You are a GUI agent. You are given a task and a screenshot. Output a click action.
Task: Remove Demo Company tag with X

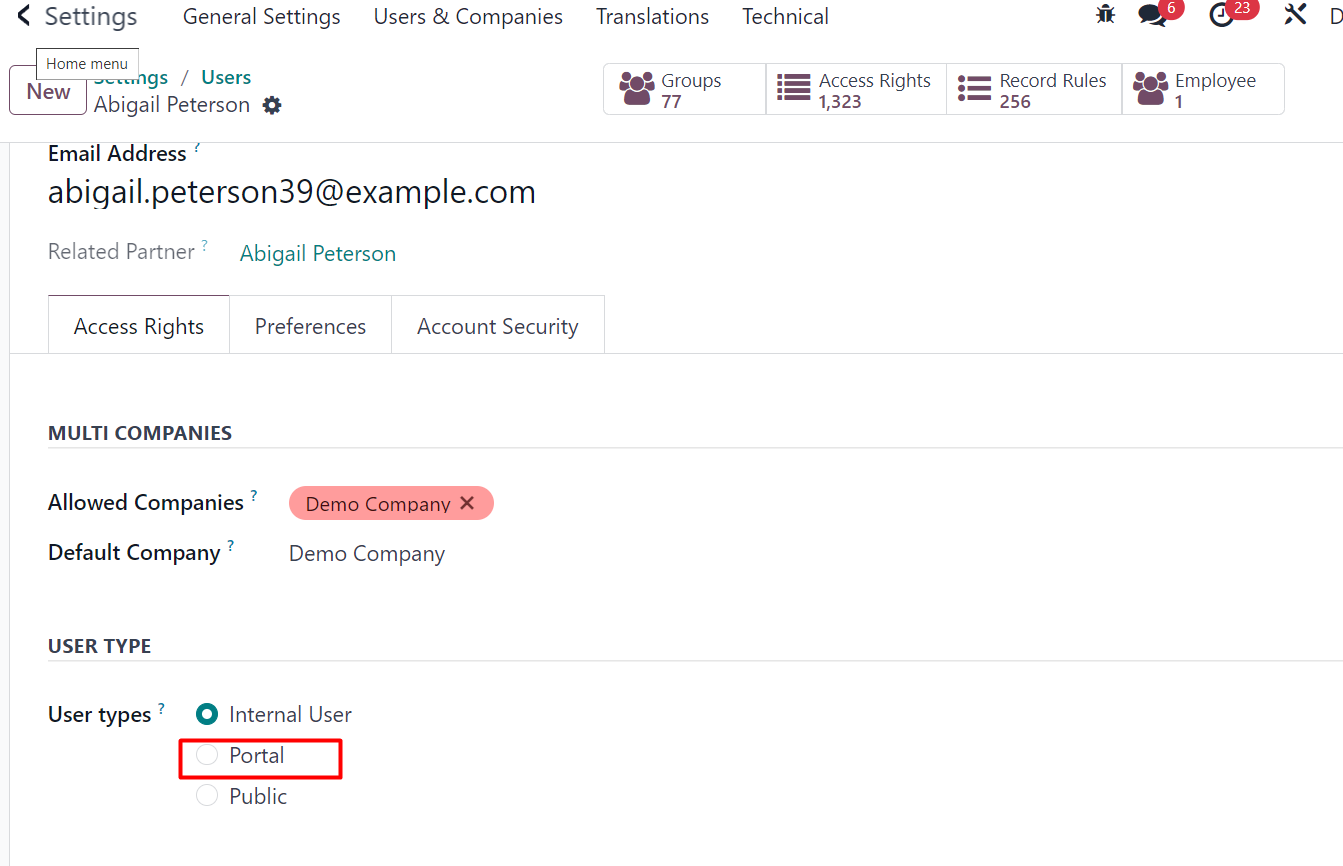pos(467,504)
